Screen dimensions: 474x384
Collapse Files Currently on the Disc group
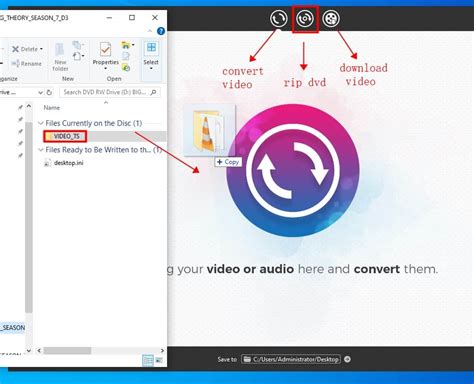coord(41,123)
